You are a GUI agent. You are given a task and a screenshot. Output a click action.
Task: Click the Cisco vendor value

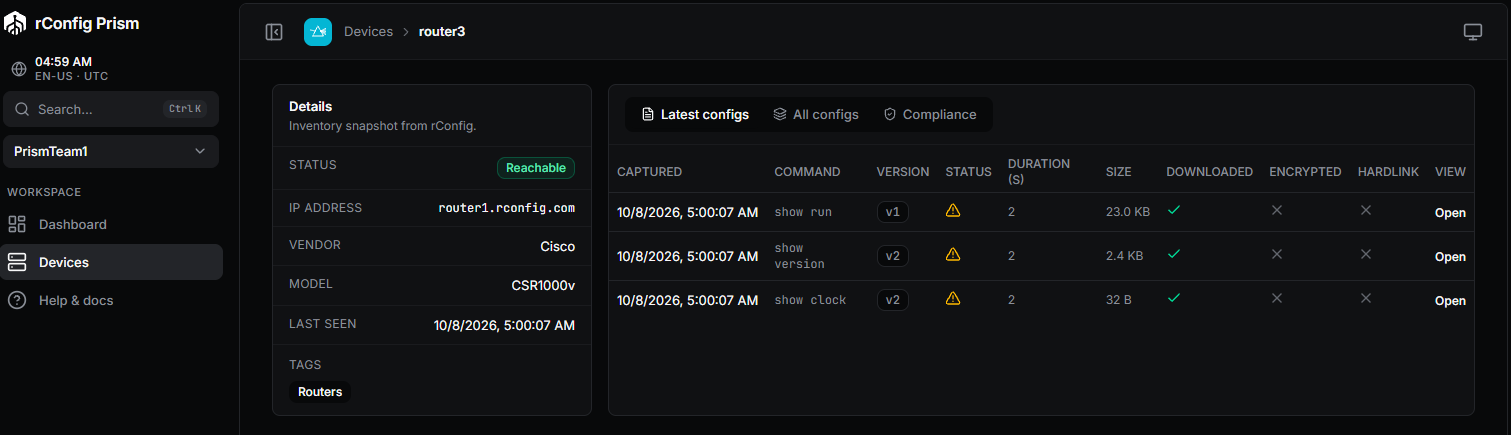point(557,246)
